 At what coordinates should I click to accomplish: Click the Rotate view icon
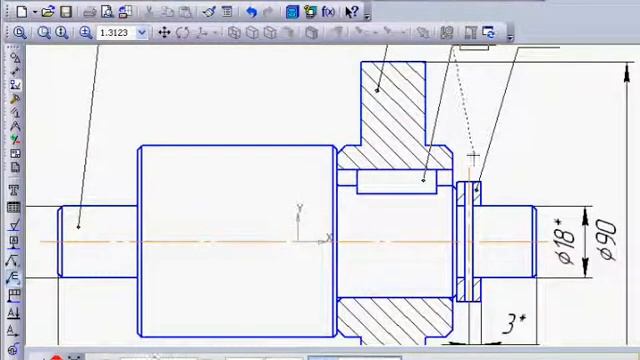182,33
